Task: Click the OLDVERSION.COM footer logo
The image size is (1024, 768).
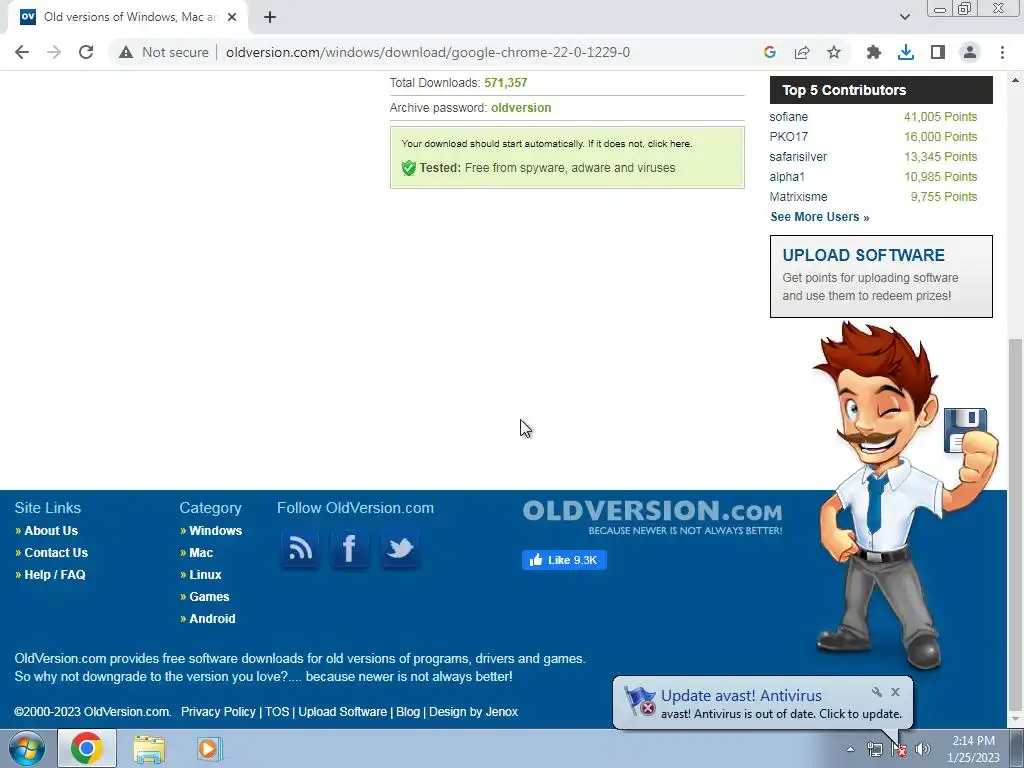Action: (x=652, y=517)
